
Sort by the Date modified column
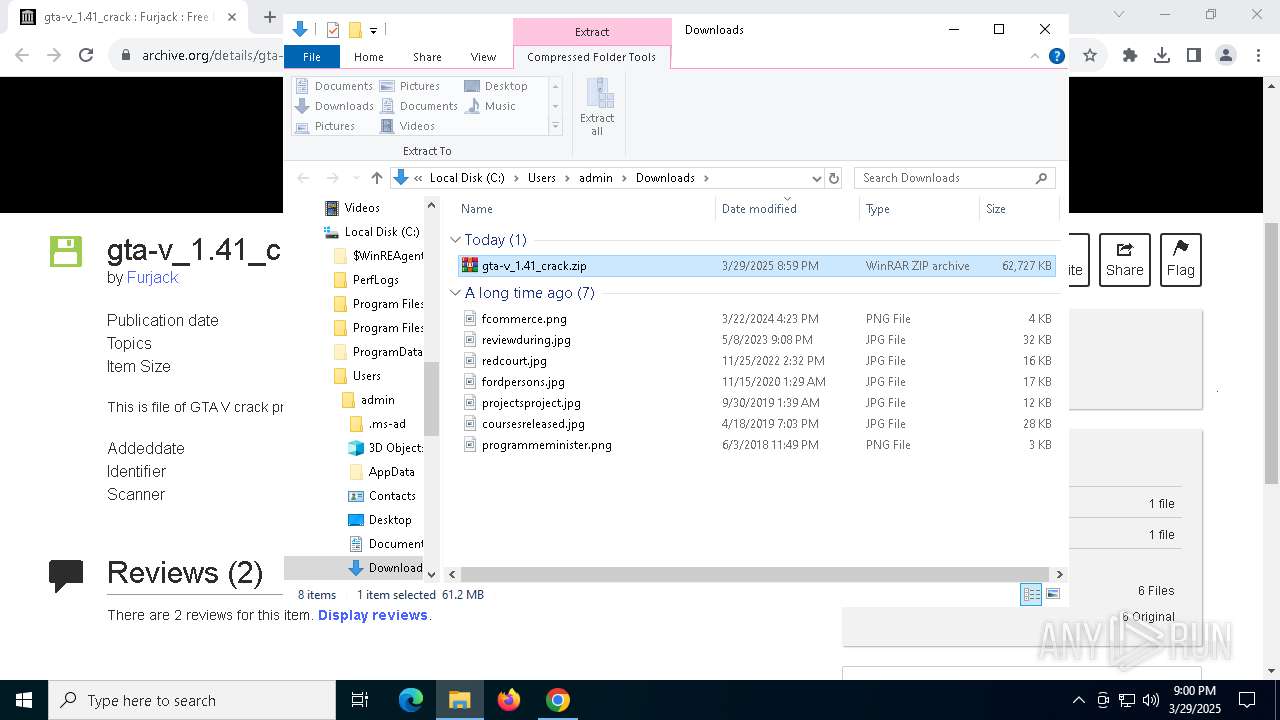click(788, 209)
